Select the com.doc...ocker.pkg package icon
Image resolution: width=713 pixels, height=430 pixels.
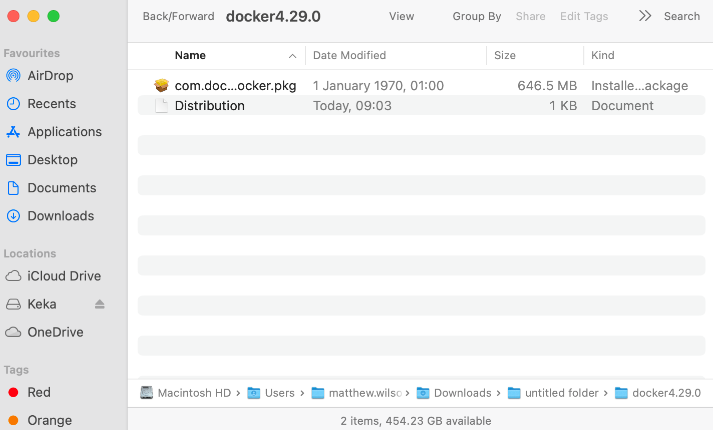point(161,85)
